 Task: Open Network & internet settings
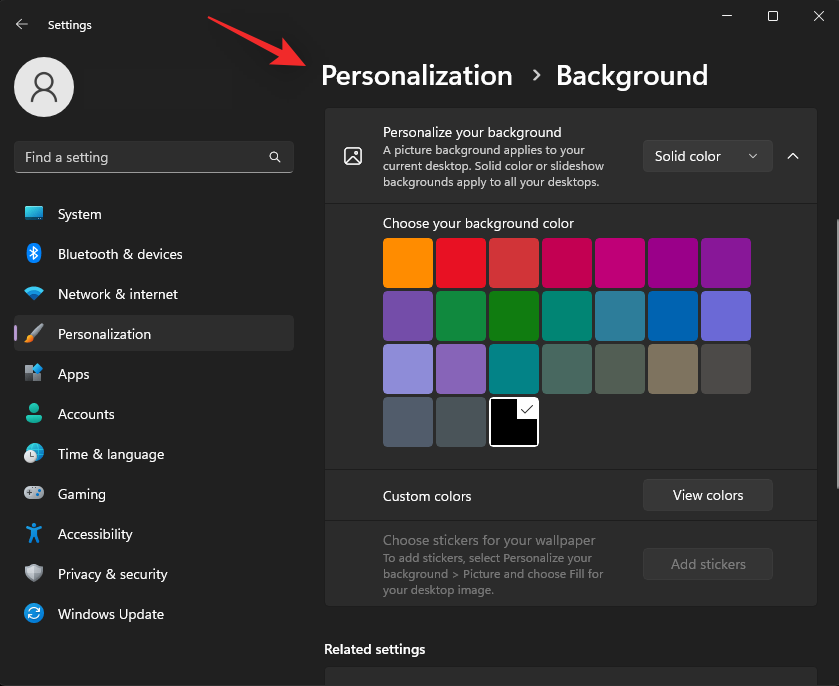point(116,294)
